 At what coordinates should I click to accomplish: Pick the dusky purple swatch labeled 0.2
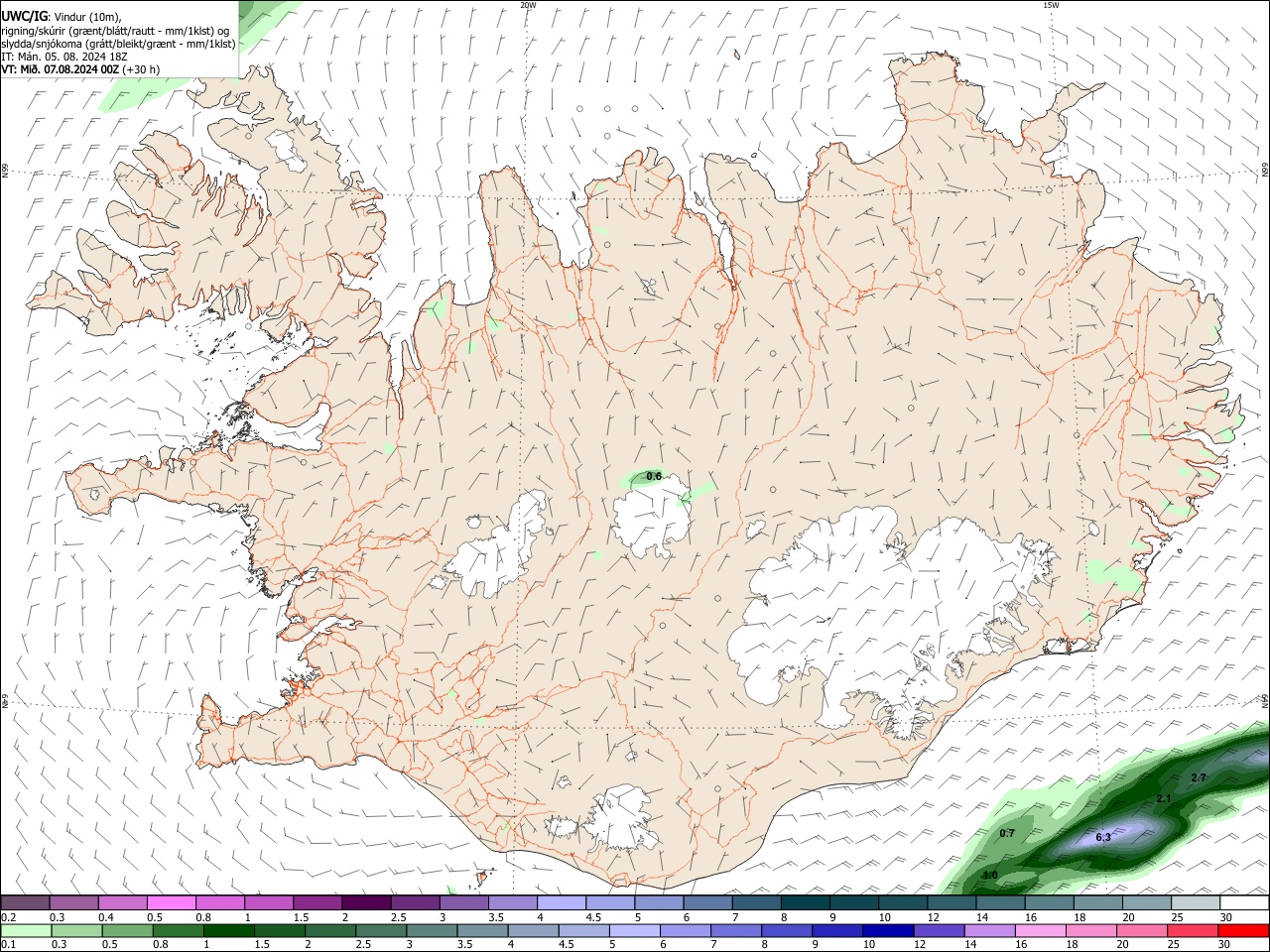[25, 903]
